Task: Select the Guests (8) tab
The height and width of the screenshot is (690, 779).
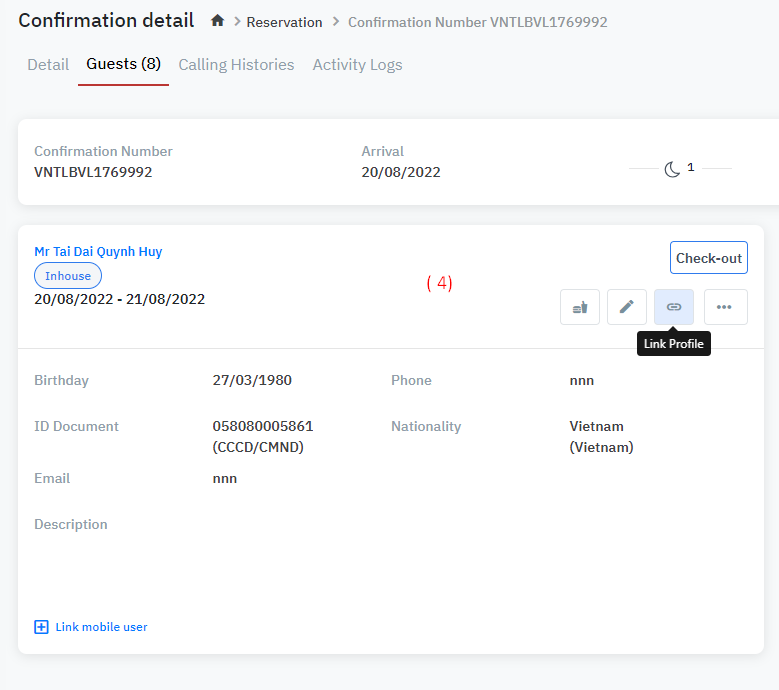Action: (x=123, y=65)
